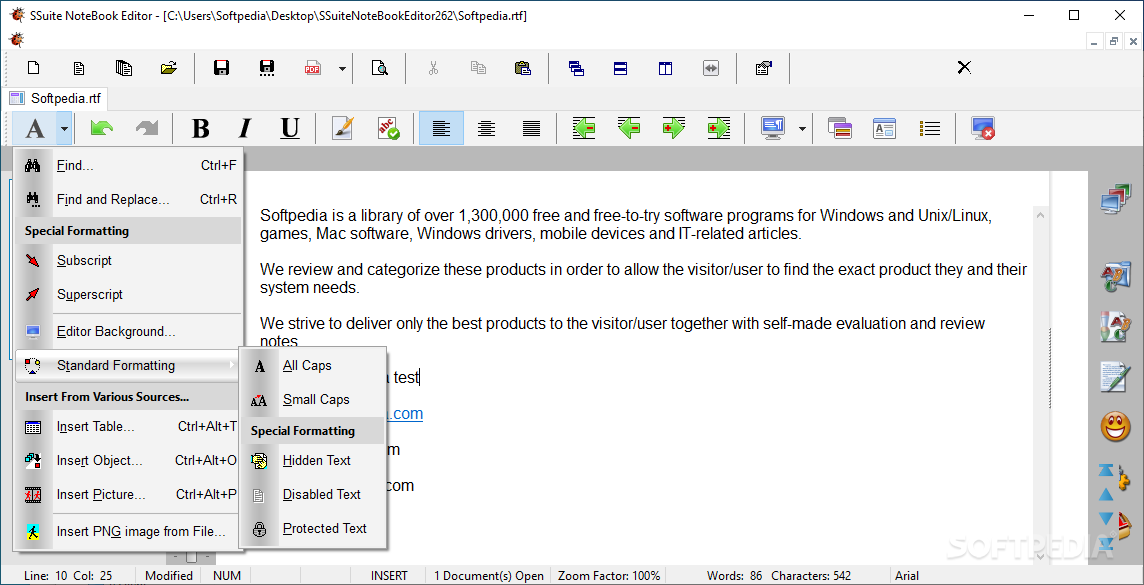Apply Small Caps formatting
Image resolution: width=1144 pixels, height=585 pixels.
pos(313,400)
